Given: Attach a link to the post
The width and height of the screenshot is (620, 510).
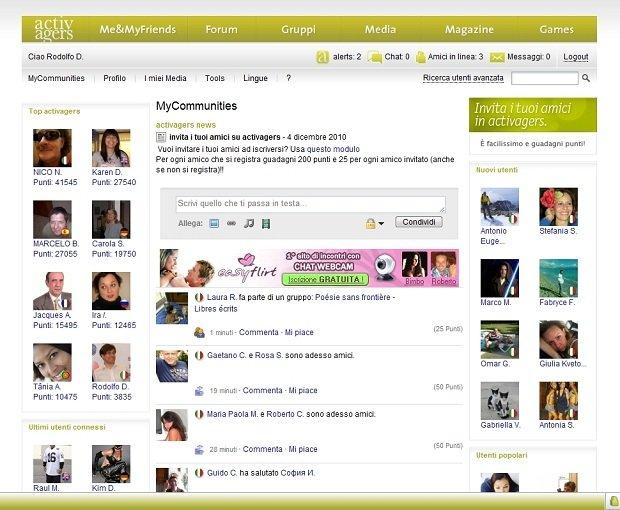Looking at the screenshot, I should pos(231,223).
